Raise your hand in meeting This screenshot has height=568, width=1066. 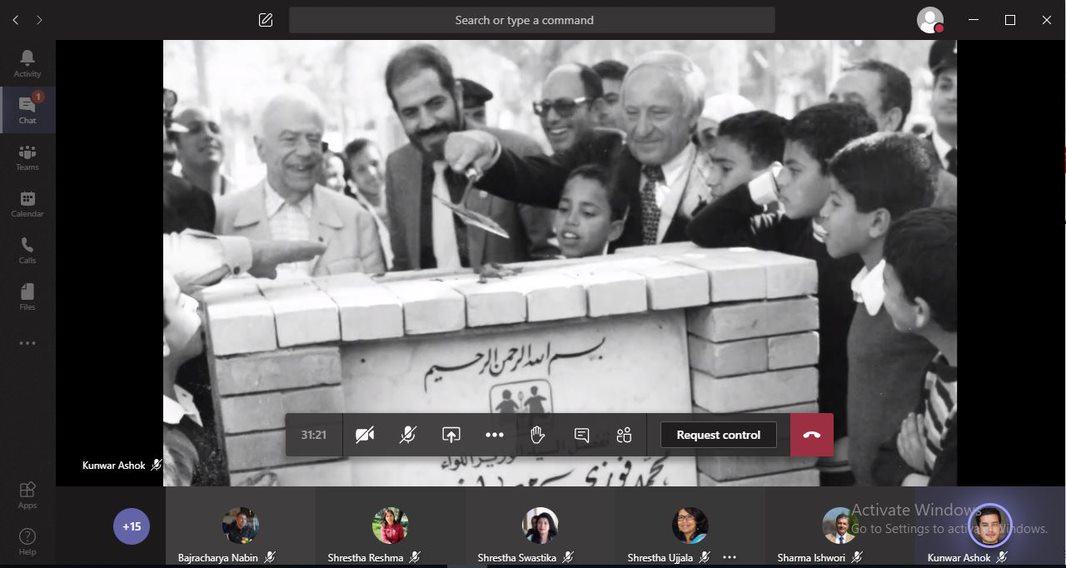(x=537, y=435)
